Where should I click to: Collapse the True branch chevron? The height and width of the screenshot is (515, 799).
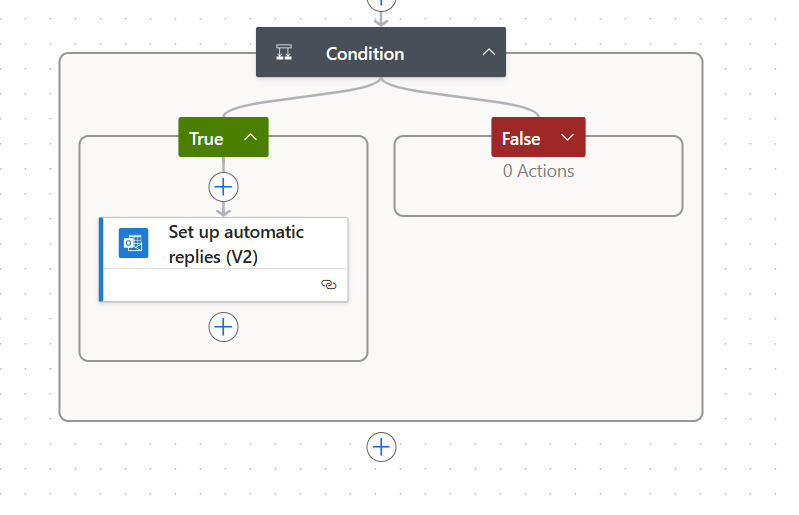pos(251,138)
